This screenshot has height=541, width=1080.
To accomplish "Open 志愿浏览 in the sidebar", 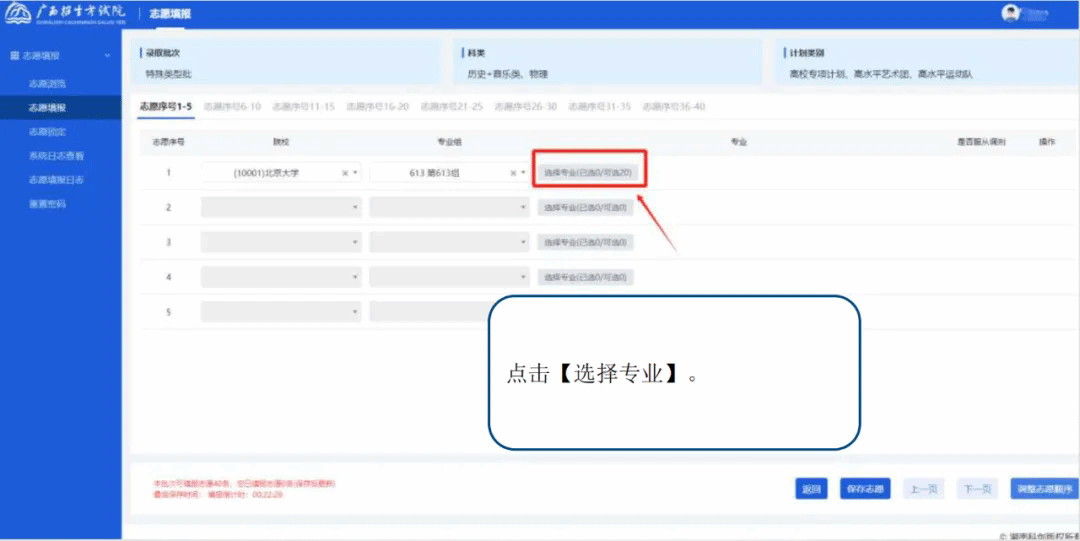I will tap(47, 84).
